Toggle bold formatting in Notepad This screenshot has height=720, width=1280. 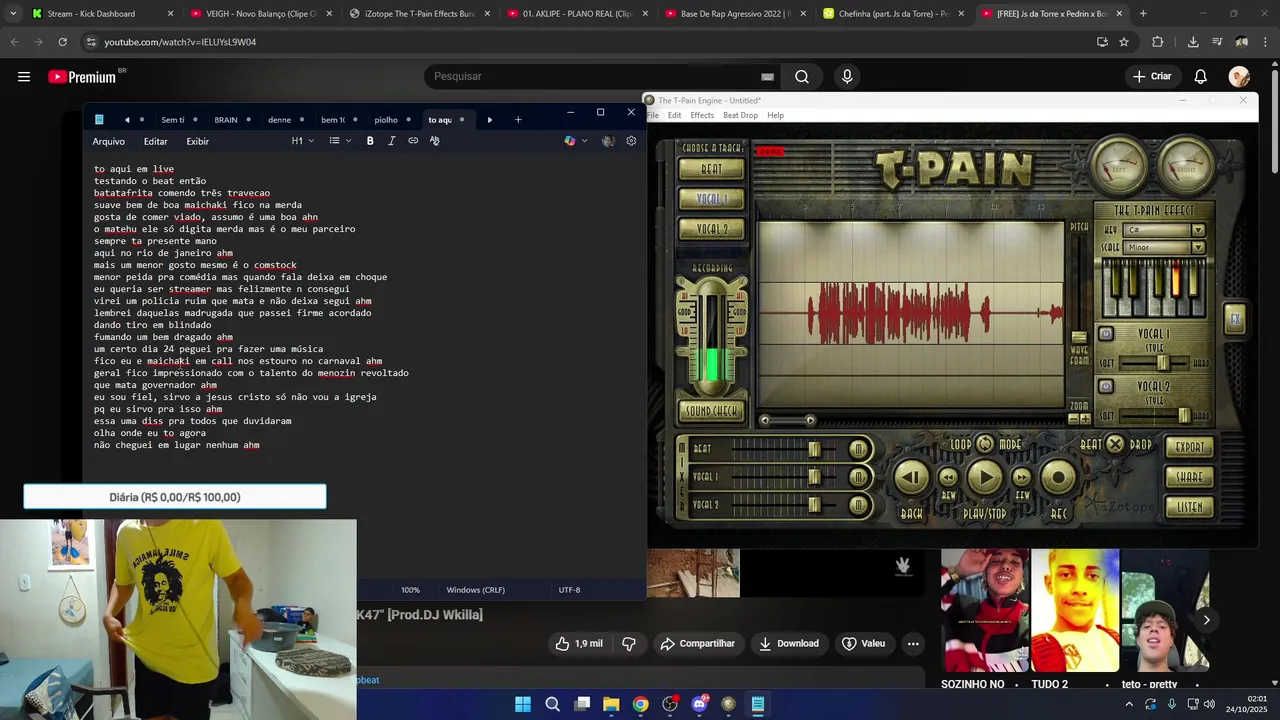pyautogui.click(x=370, y=141)
